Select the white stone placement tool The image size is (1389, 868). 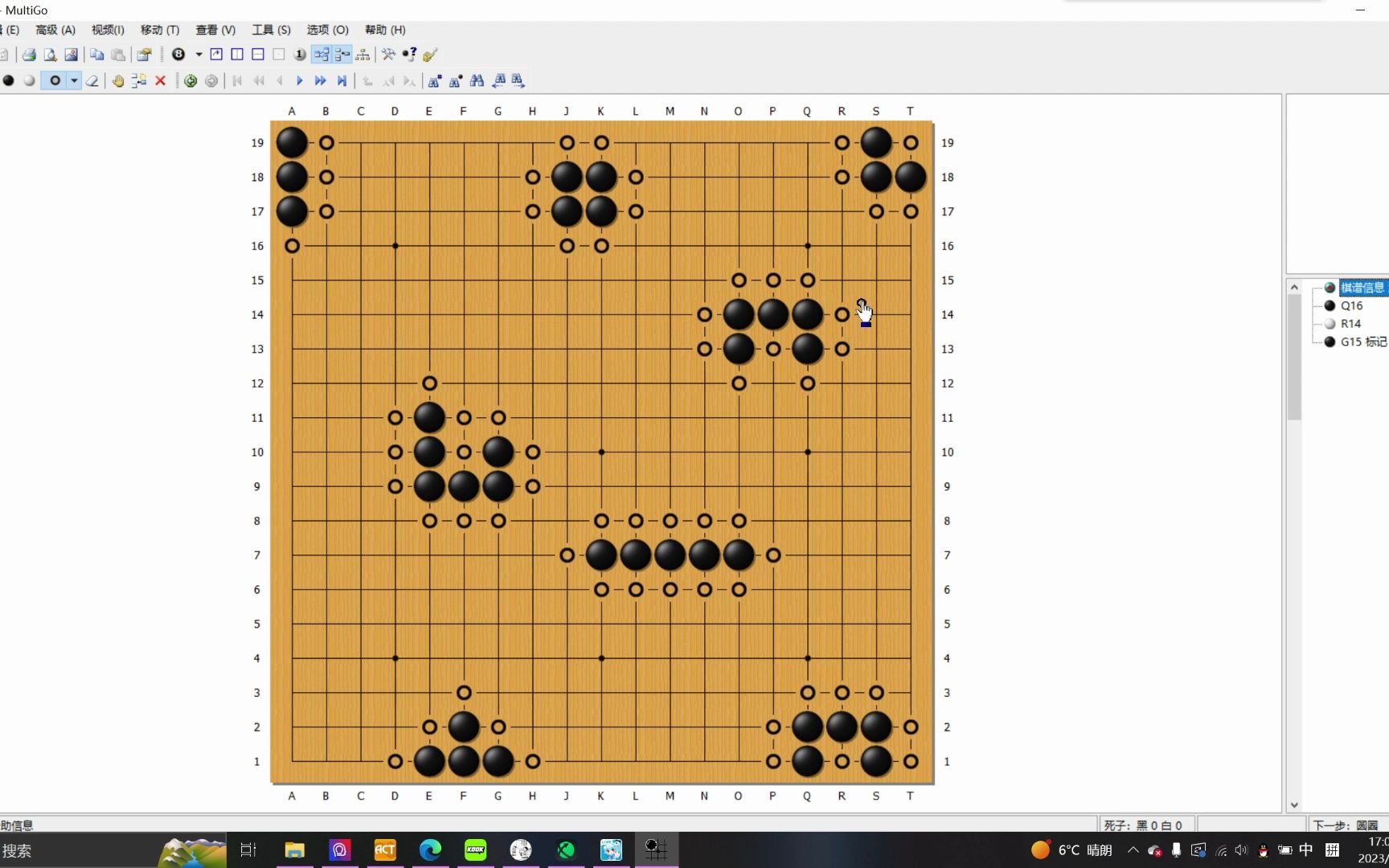[x=30, y=80]
